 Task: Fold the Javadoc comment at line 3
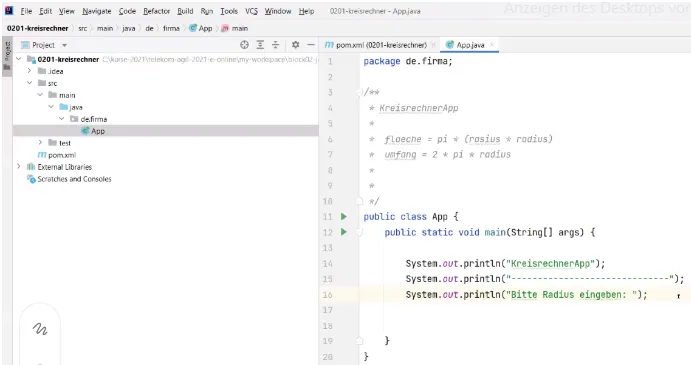(x=359, y=93)
